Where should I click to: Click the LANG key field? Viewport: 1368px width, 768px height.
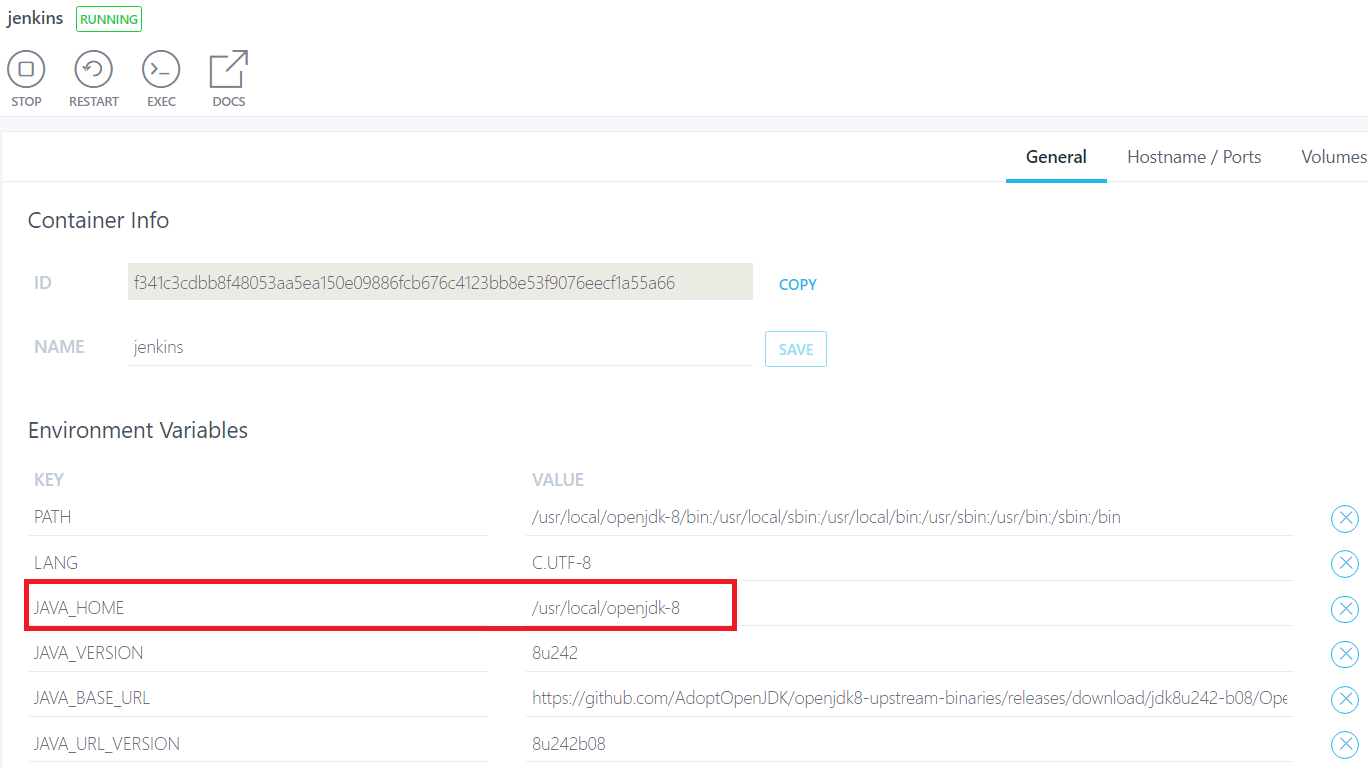coord(258,562)
